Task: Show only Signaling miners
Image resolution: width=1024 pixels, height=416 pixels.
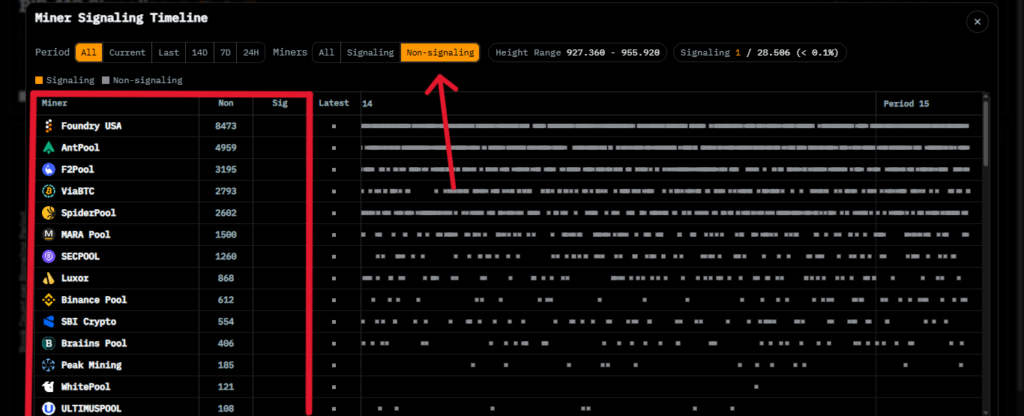Action: click(x=370, y=53)
